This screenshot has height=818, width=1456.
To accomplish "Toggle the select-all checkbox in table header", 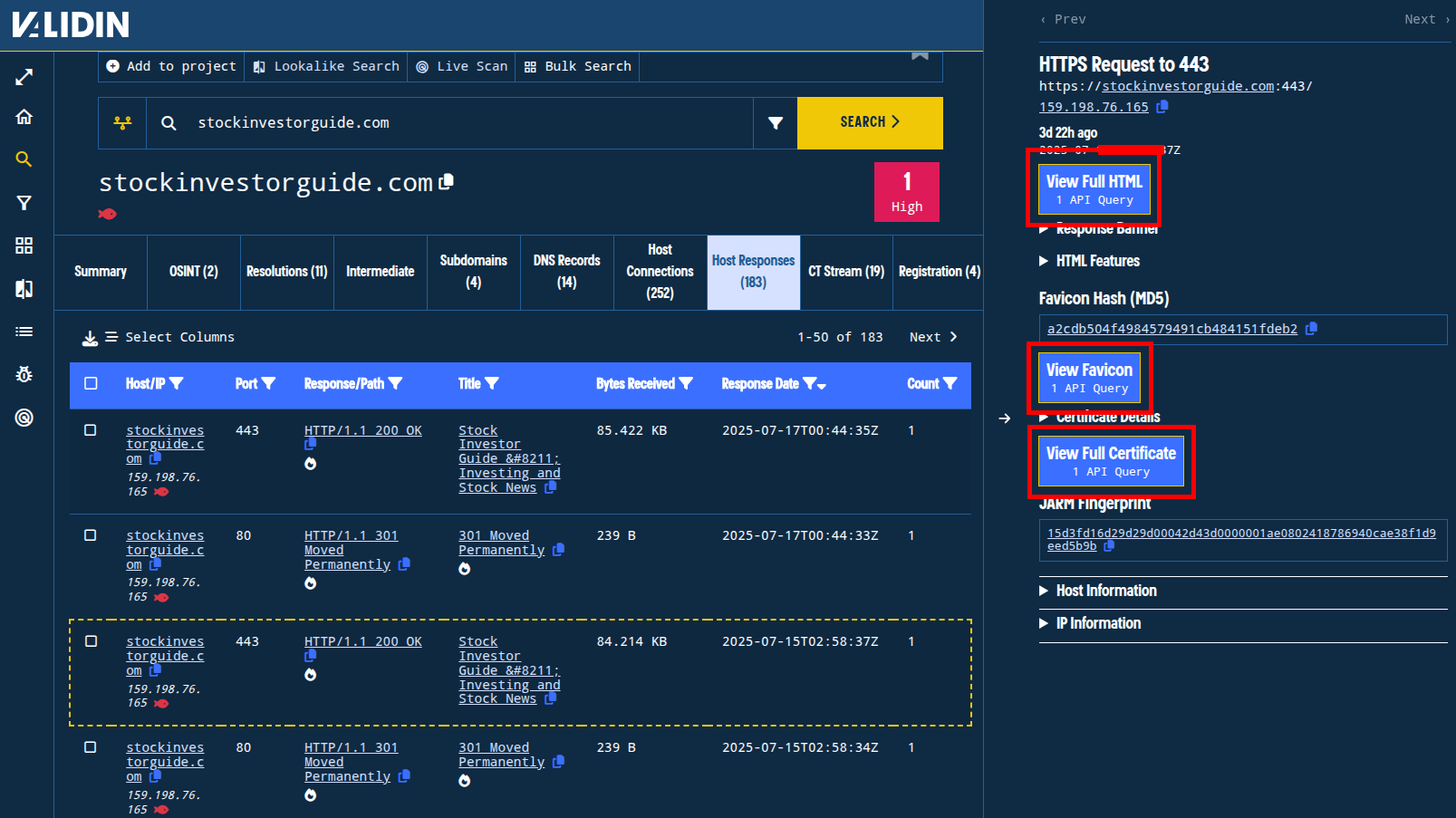I will 91,383.
